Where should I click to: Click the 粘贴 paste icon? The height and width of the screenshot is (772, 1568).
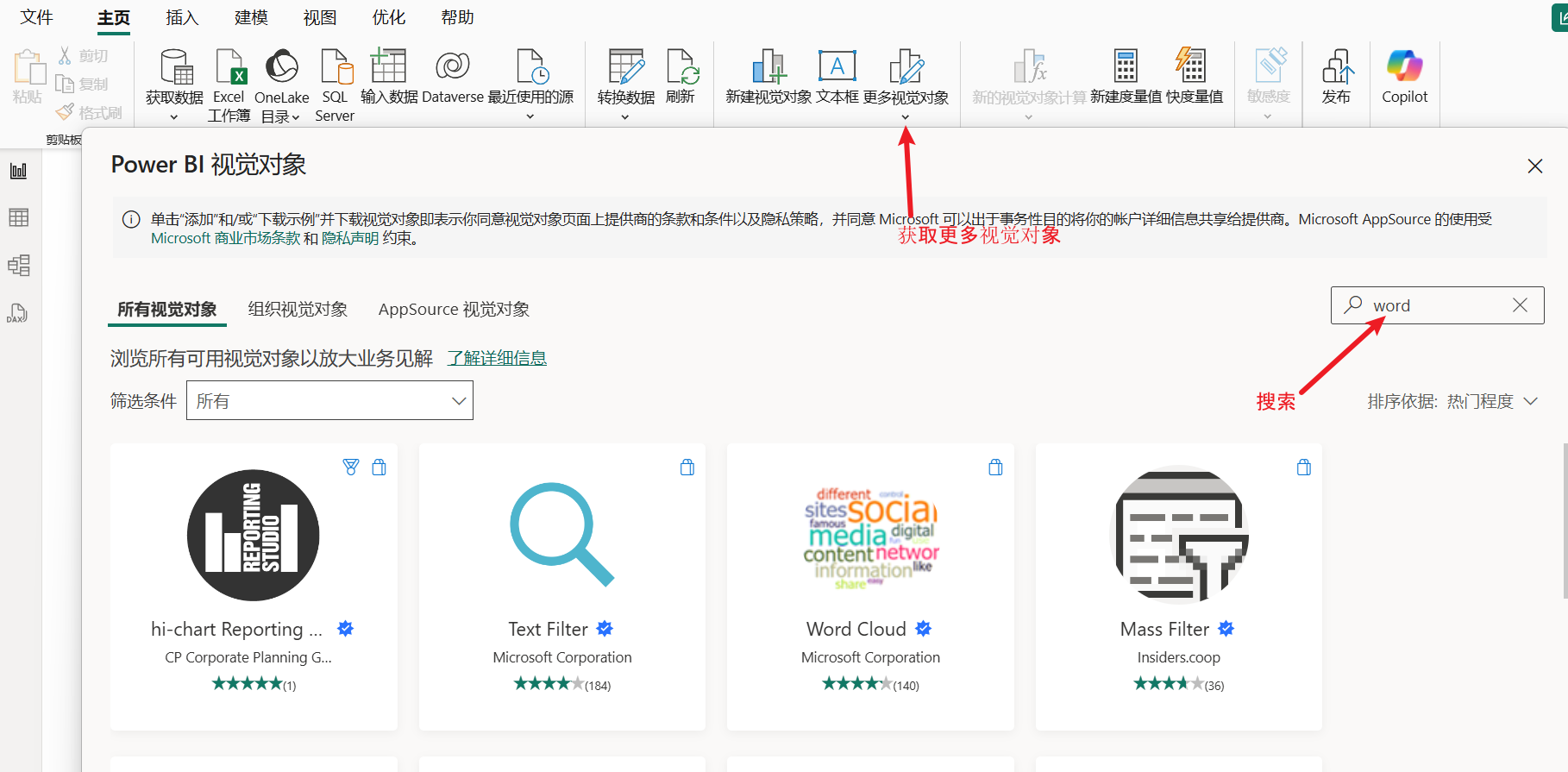[x=28, y=68]
